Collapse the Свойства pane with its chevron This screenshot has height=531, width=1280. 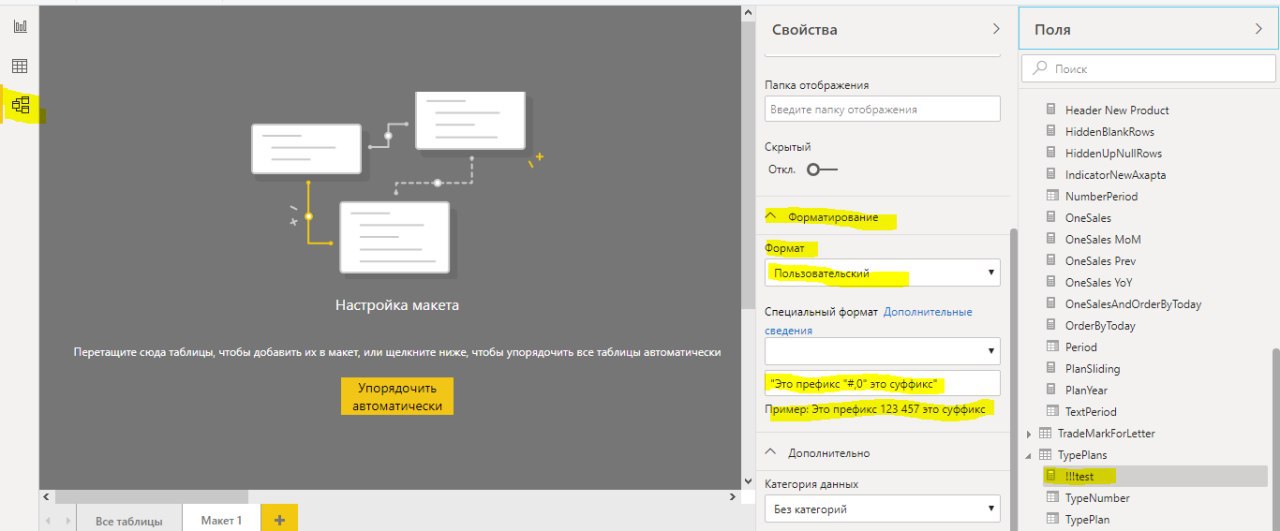(996, 29)
